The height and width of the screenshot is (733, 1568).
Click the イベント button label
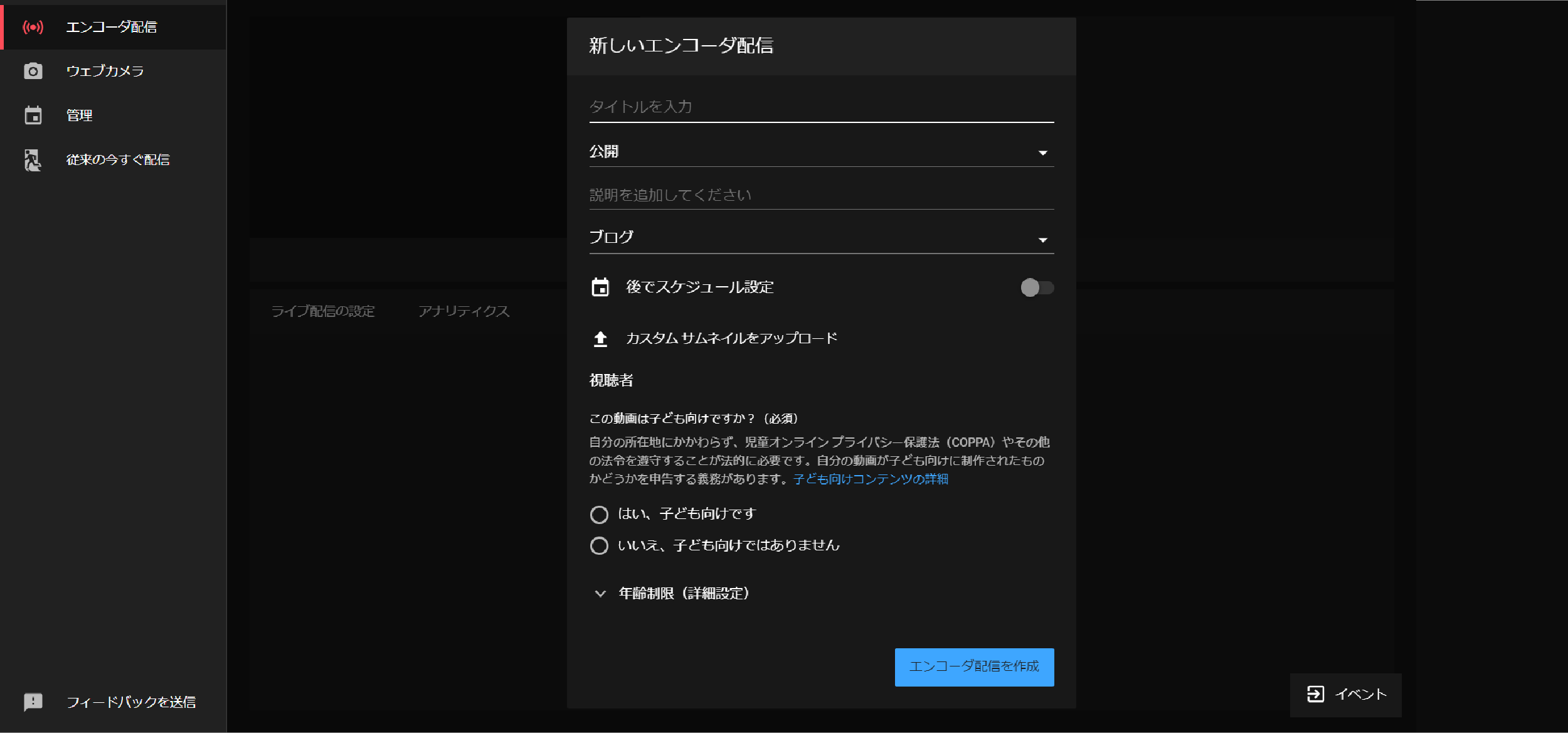(1360, 694)
